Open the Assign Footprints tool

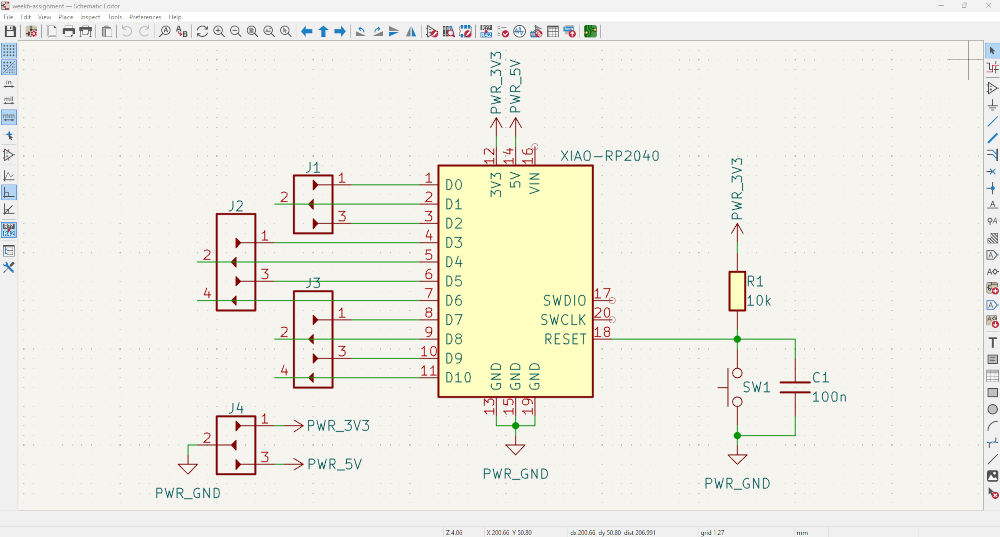pos(536,31)
